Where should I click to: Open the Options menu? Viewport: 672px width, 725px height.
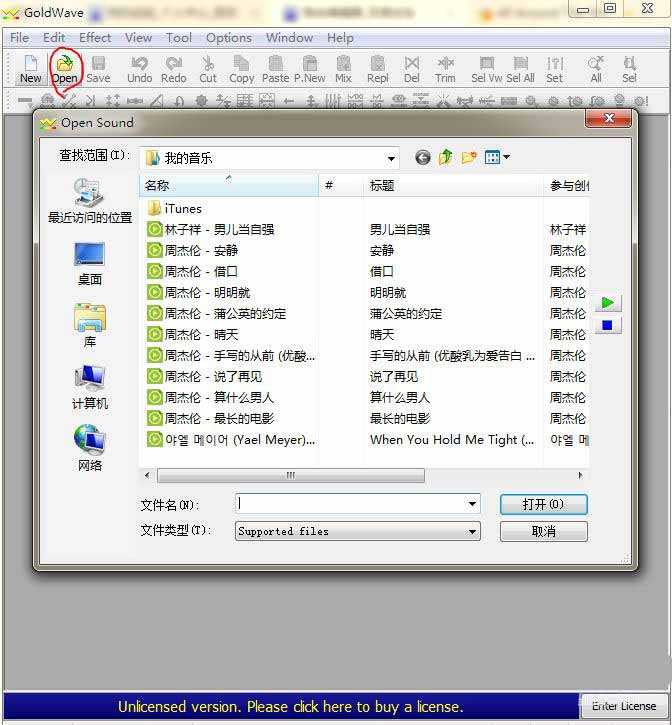coord(229,38)
